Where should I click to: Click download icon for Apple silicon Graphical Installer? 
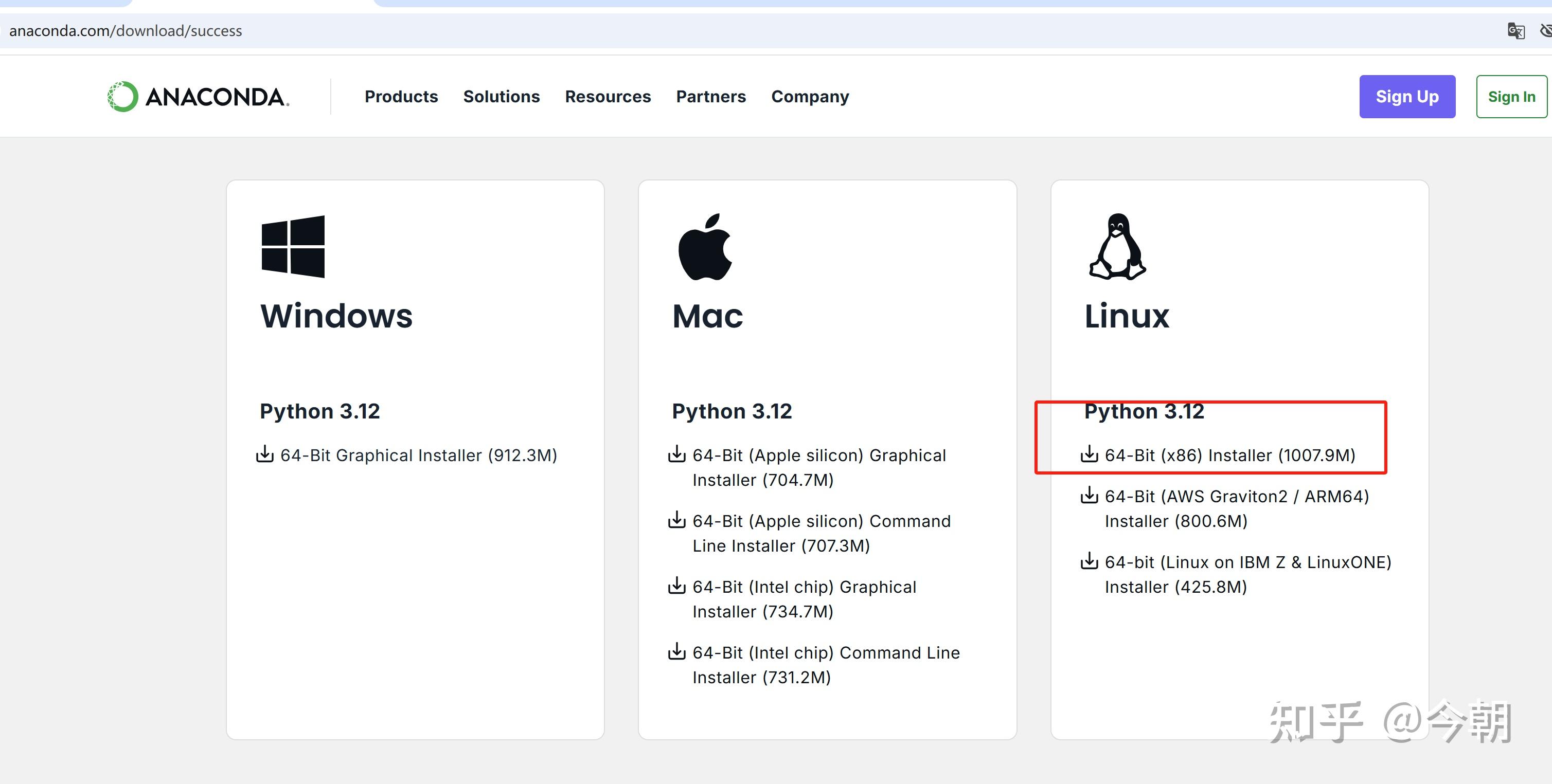point(676,454)
